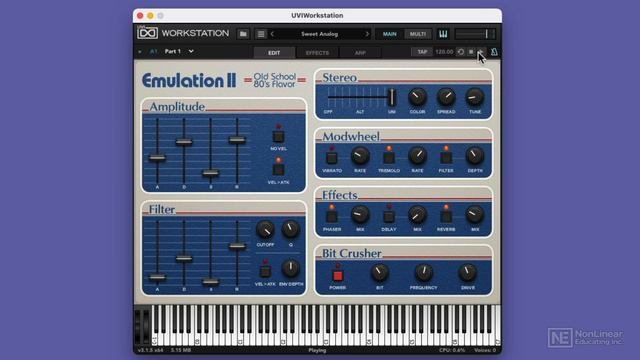
Task: Click the Bit Crusher FREQUENCY knob
Action: click(424, 273)
